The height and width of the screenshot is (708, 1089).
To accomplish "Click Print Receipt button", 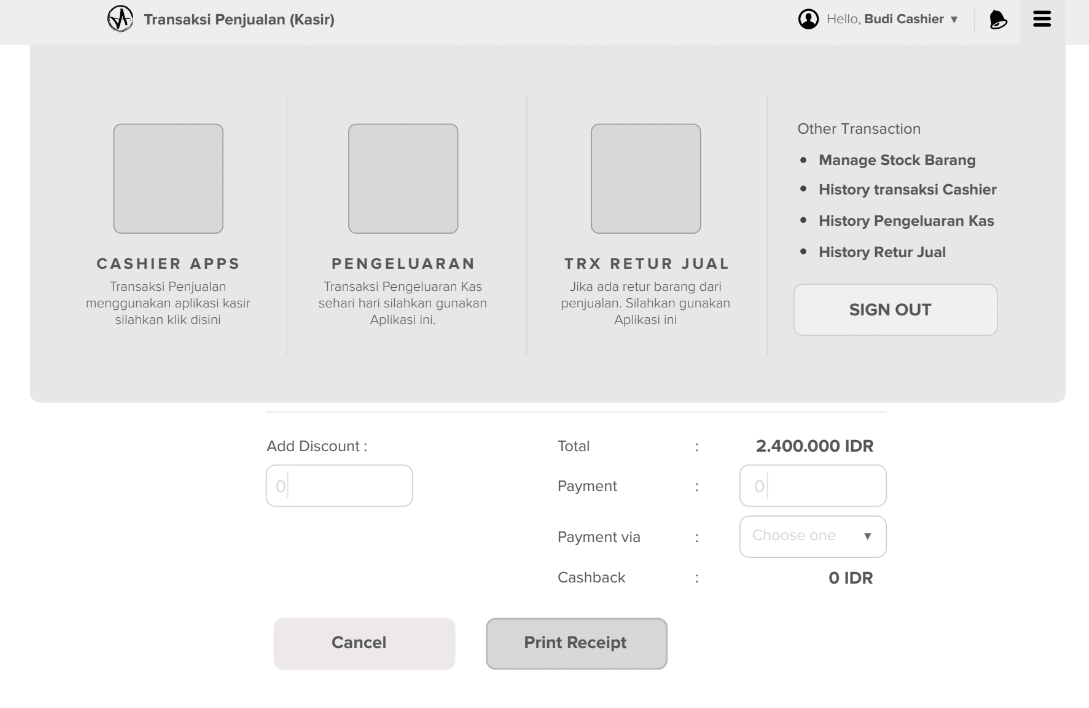I will click(x=576, y=643).
